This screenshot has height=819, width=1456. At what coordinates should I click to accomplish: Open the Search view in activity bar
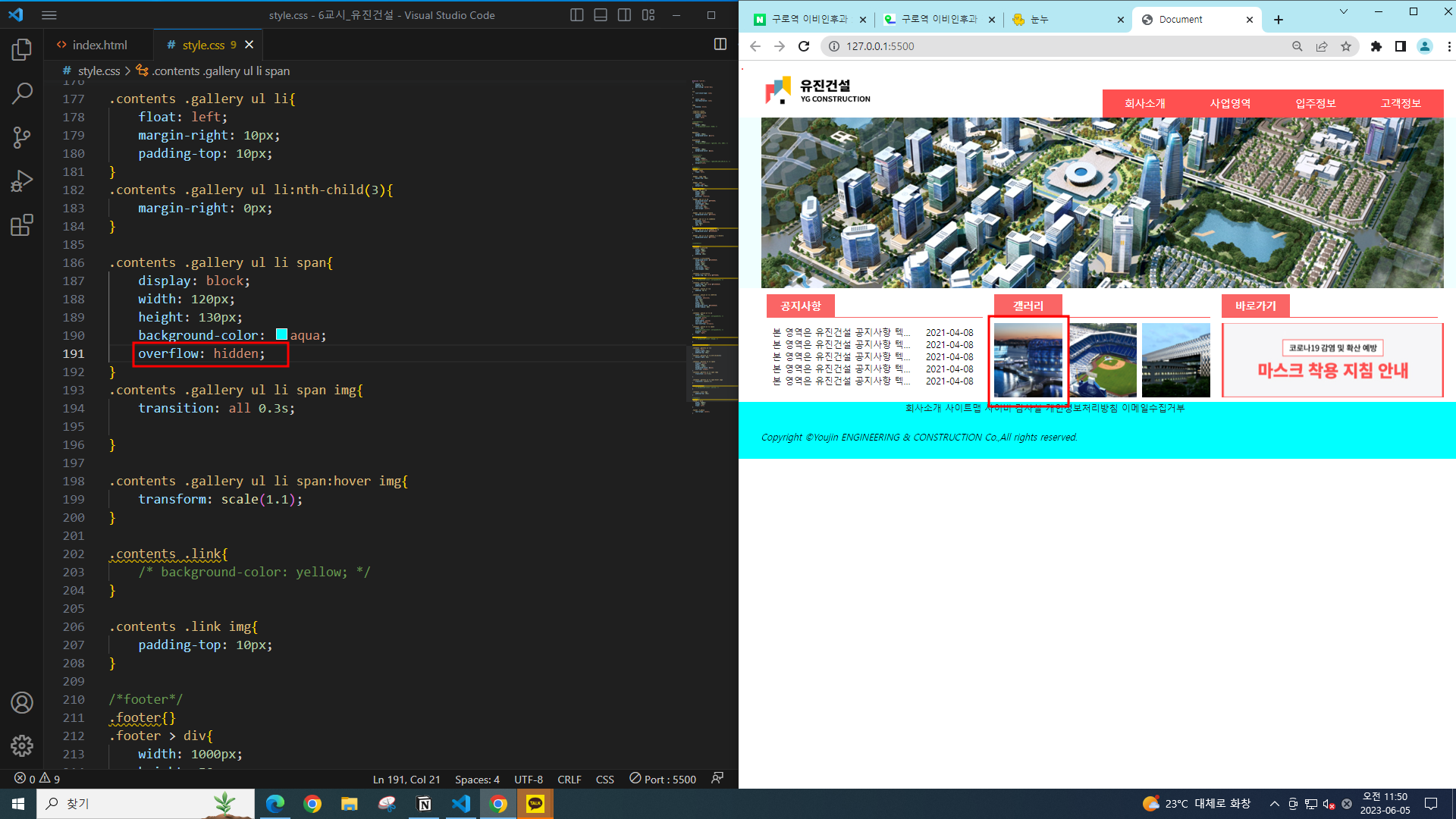pos(22,94)
